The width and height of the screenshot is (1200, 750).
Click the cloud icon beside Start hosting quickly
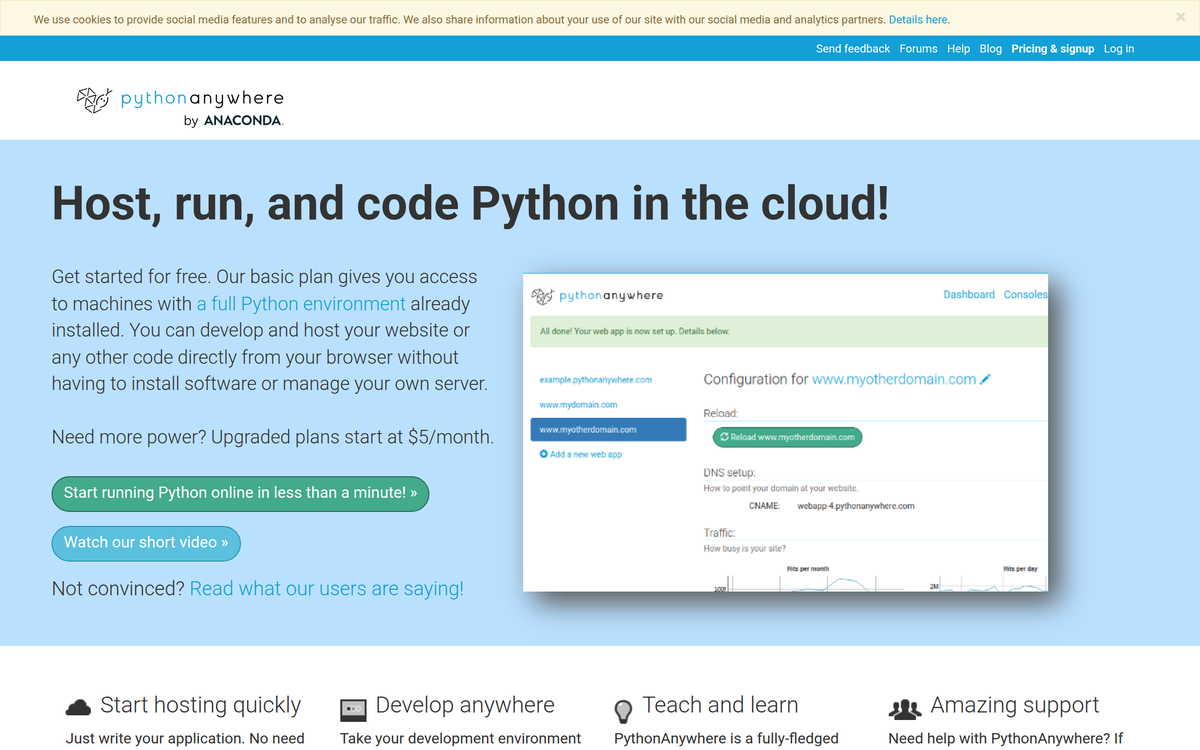(78, 708)
